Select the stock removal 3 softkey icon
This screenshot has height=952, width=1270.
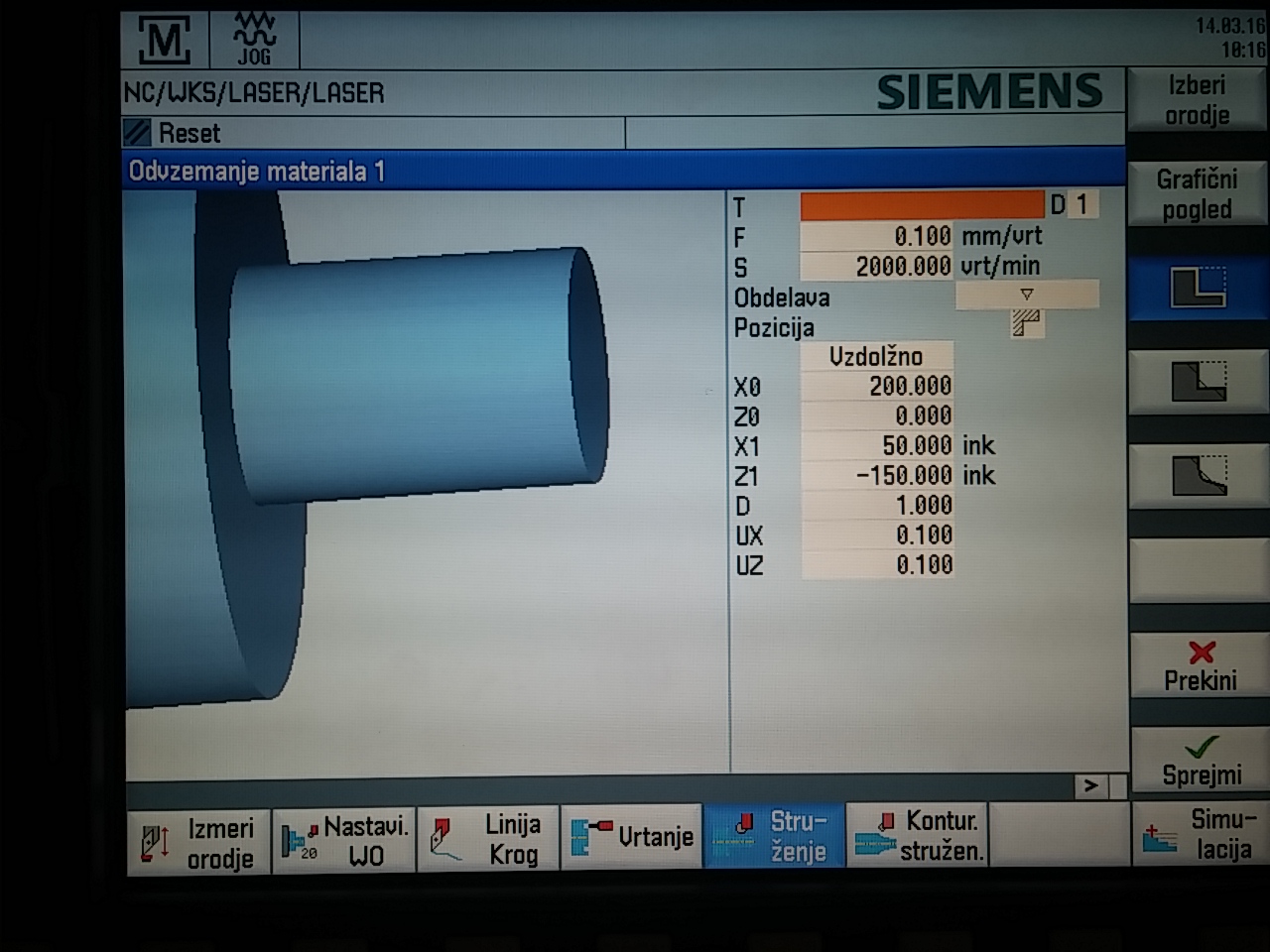[1198, 476]
